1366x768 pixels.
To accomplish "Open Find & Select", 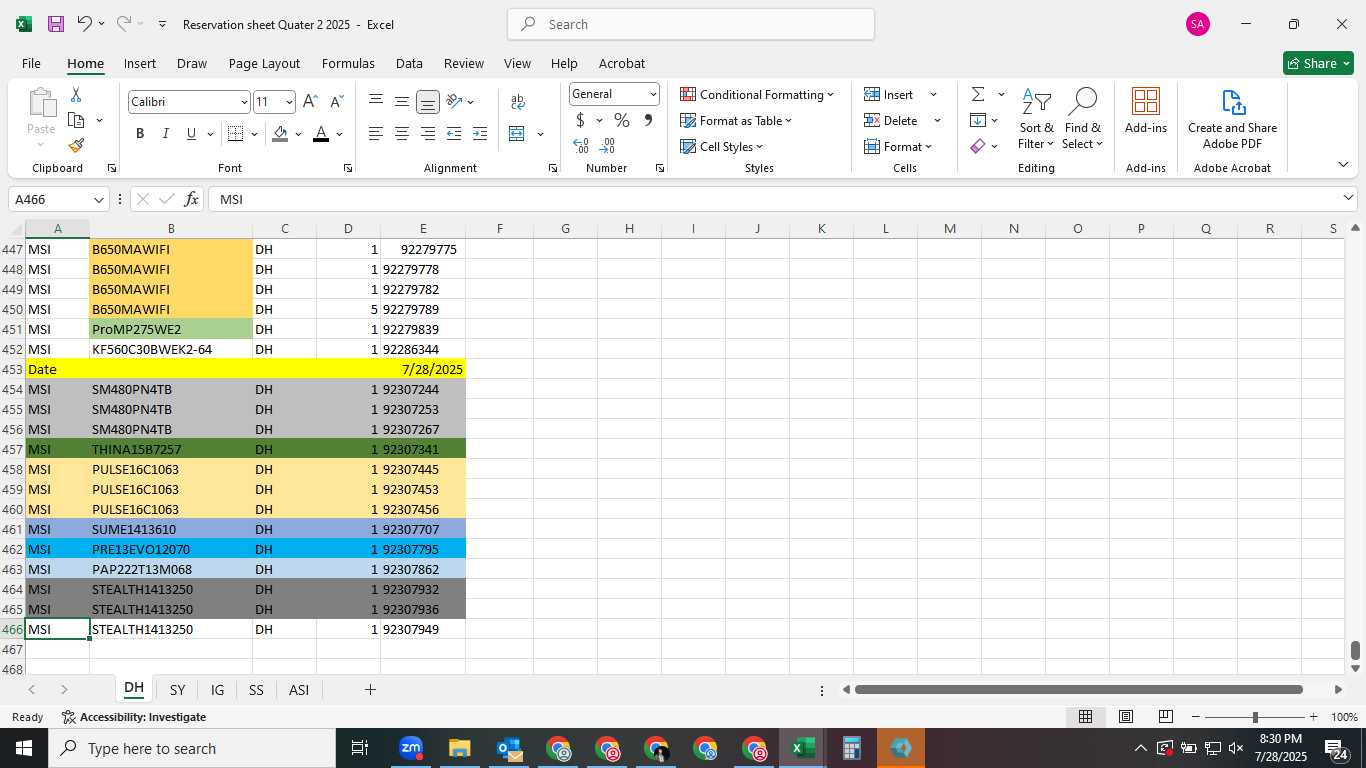I will click(x=1083, y=119).
